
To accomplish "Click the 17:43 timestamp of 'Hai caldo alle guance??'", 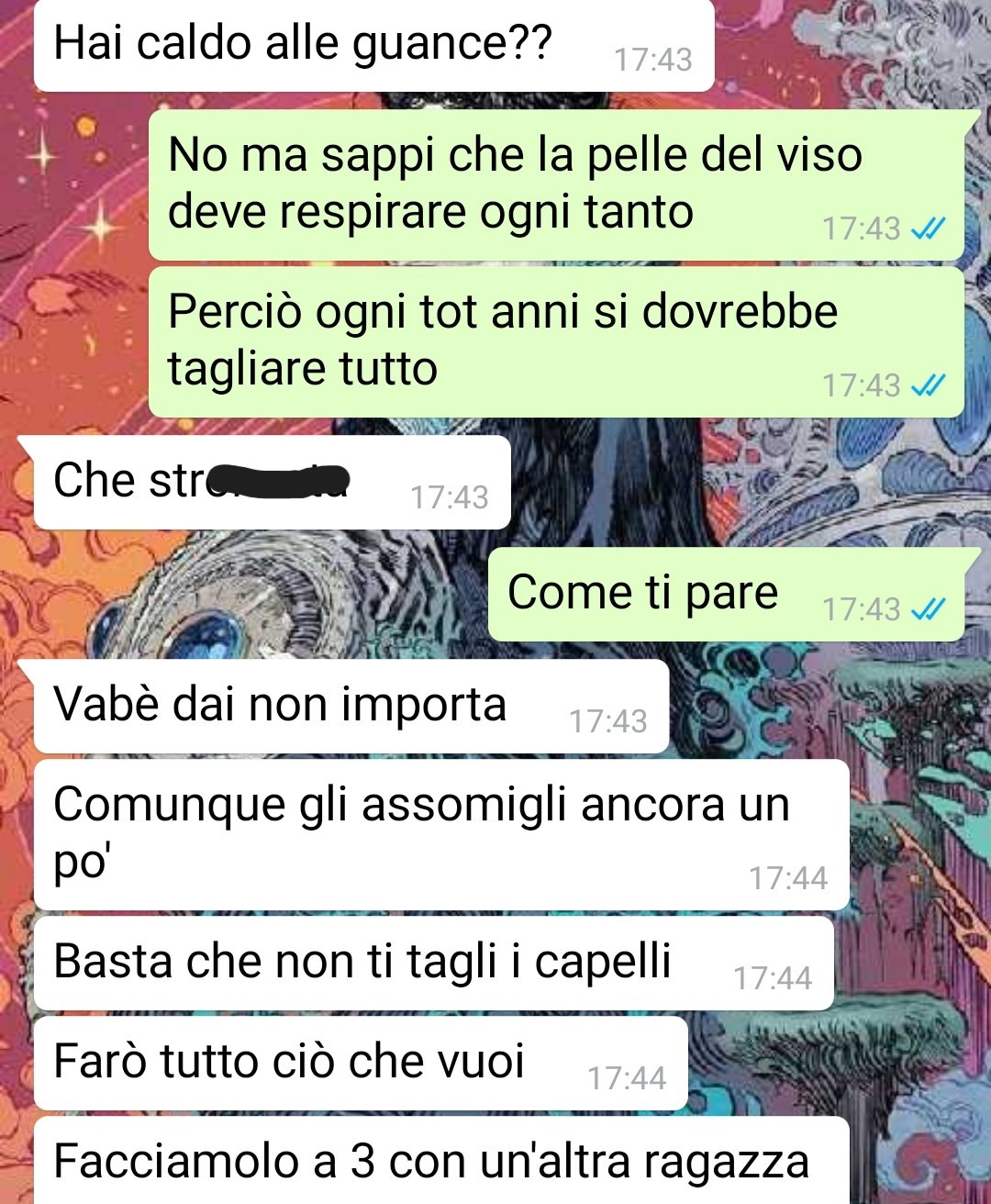I will (x=652, y=60).
